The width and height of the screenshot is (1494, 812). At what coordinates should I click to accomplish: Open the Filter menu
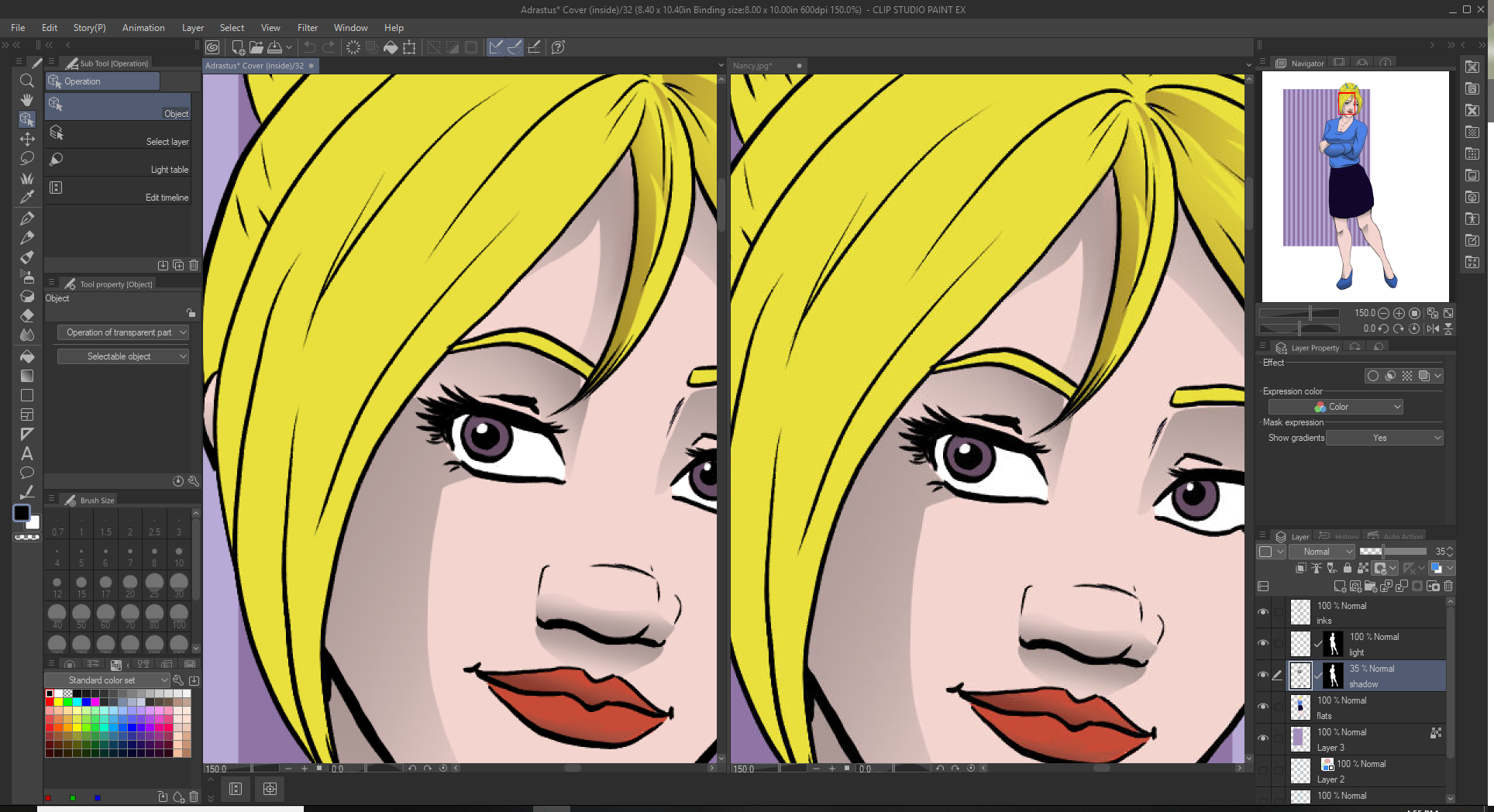coord(308,28)
